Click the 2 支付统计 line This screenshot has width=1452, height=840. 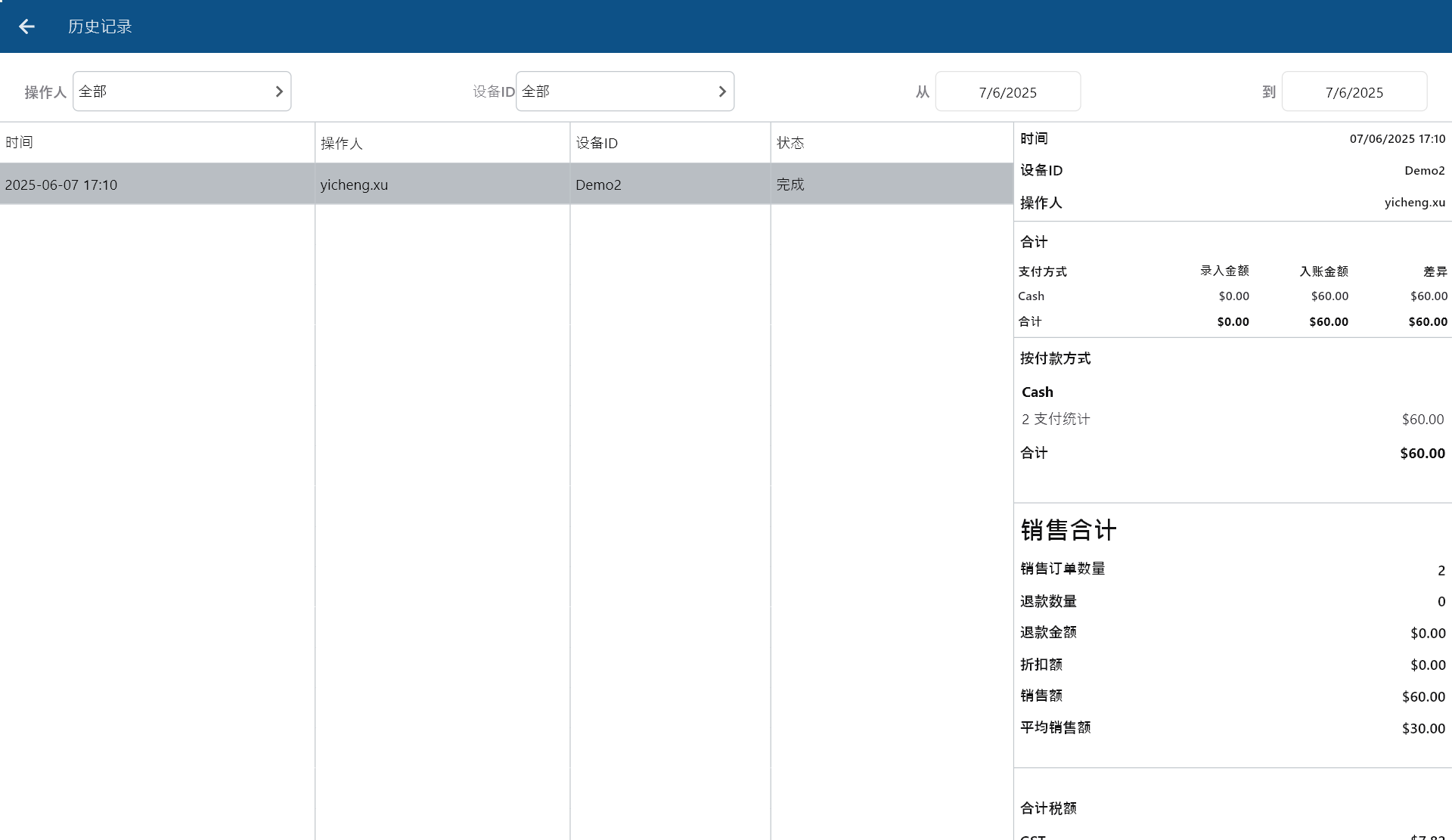coord(1233,419)
